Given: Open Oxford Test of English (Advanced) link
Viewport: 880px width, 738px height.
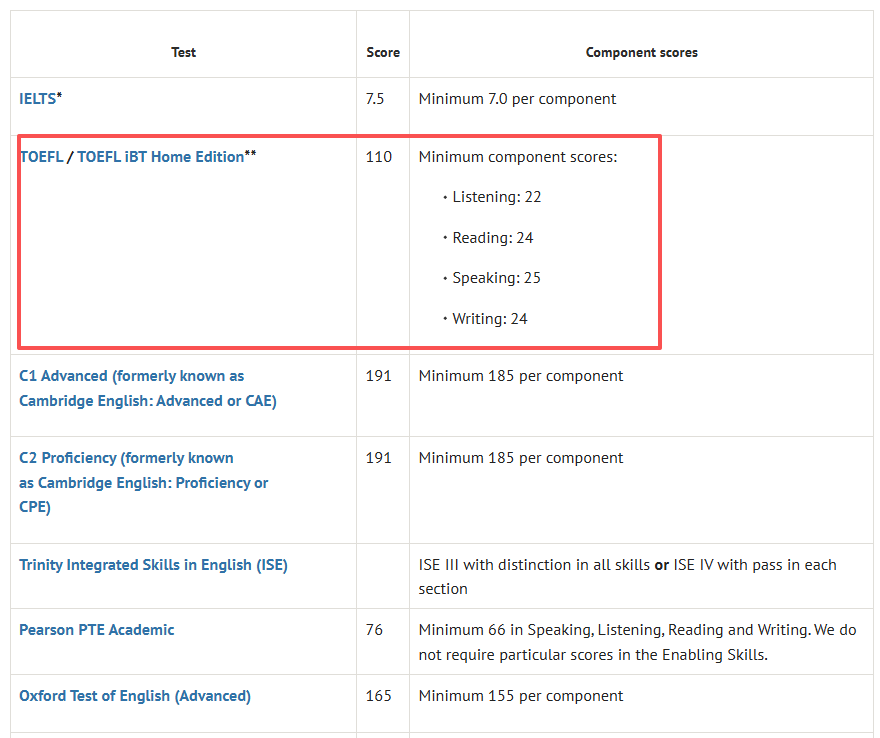Looking at the screenshot, I should pos(135,696).
